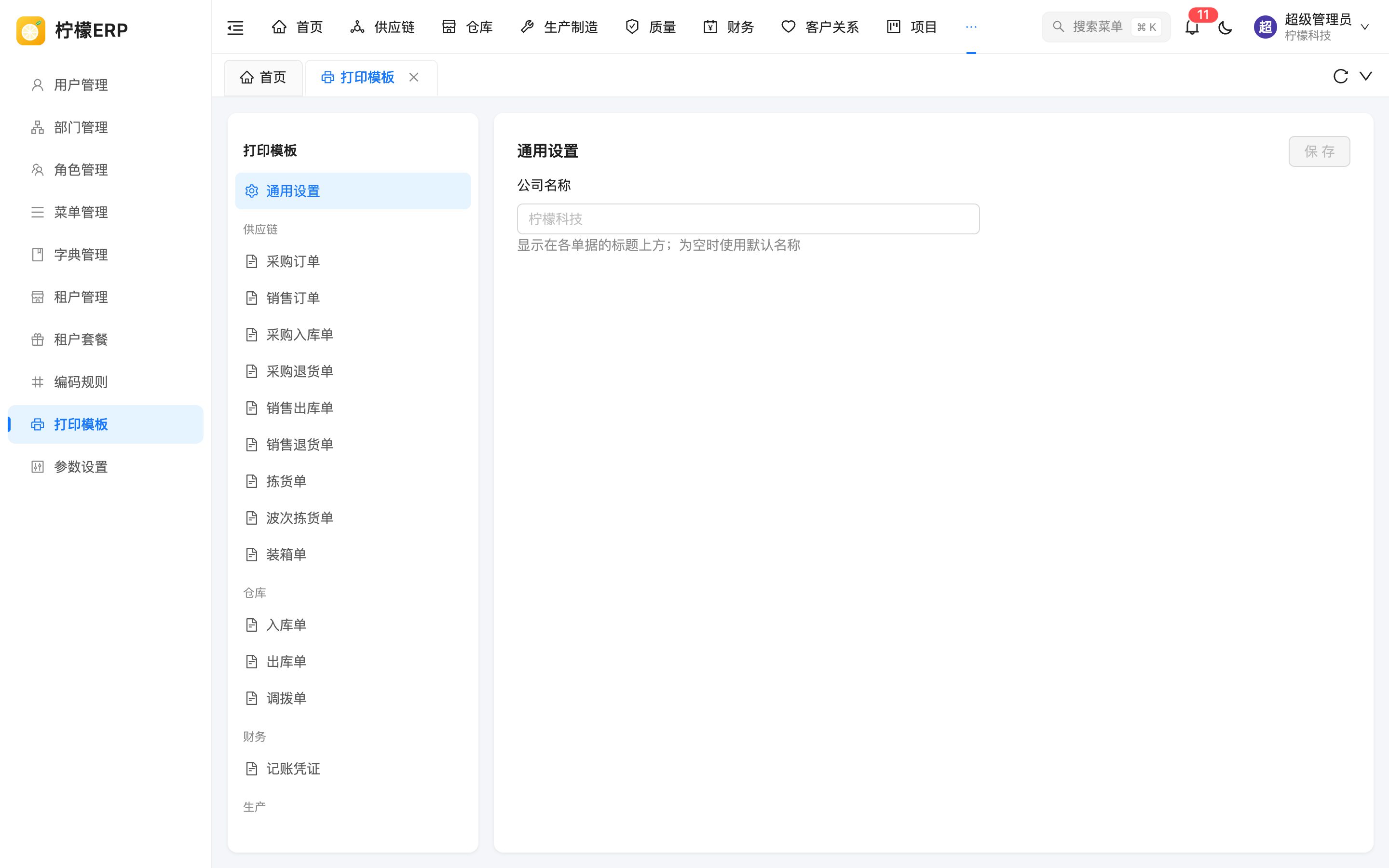1389x868 pixels.
Task: Select 打印模板 in sidebar
Action: tap(106, 424)
